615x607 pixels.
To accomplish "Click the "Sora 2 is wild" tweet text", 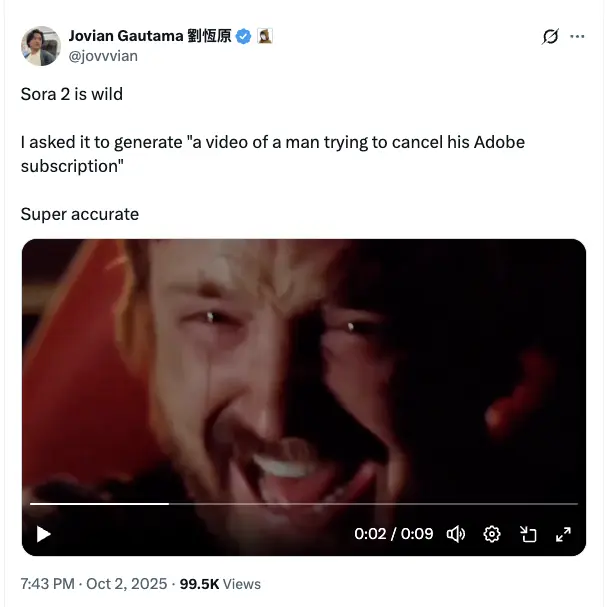I will tap(72, 94).
